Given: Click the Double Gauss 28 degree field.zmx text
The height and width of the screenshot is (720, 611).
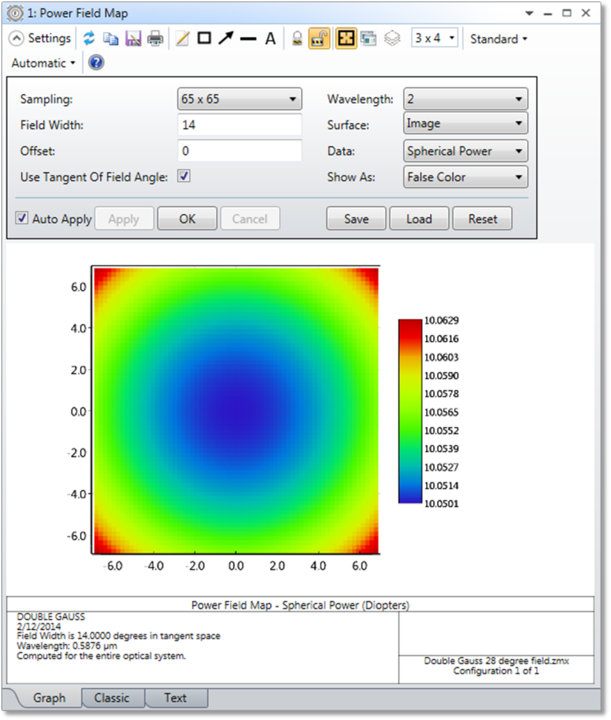Looking at the screenshot, I should [x=496, y=661].
